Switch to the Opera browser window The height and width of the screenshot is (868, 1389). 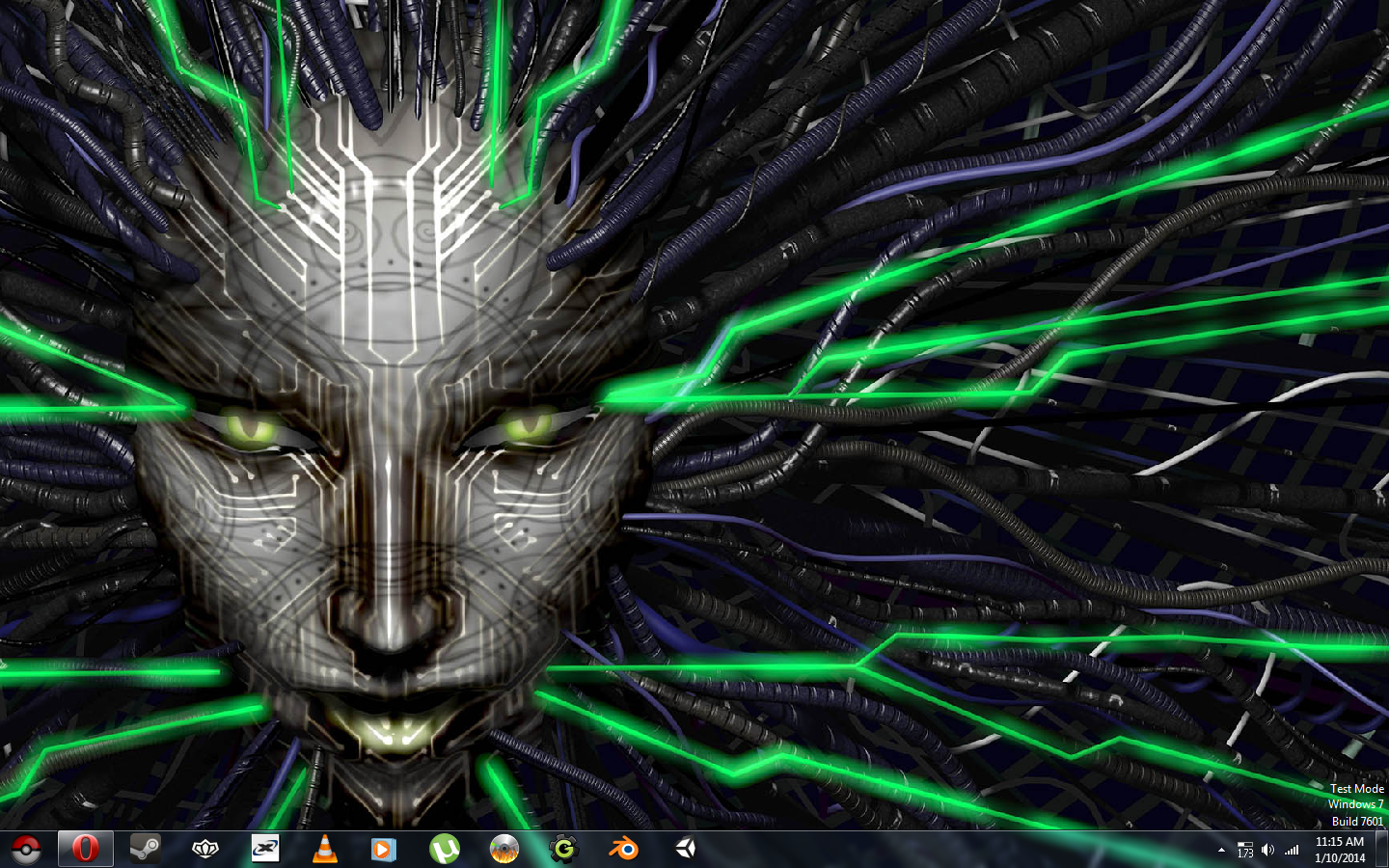point(85,850)
